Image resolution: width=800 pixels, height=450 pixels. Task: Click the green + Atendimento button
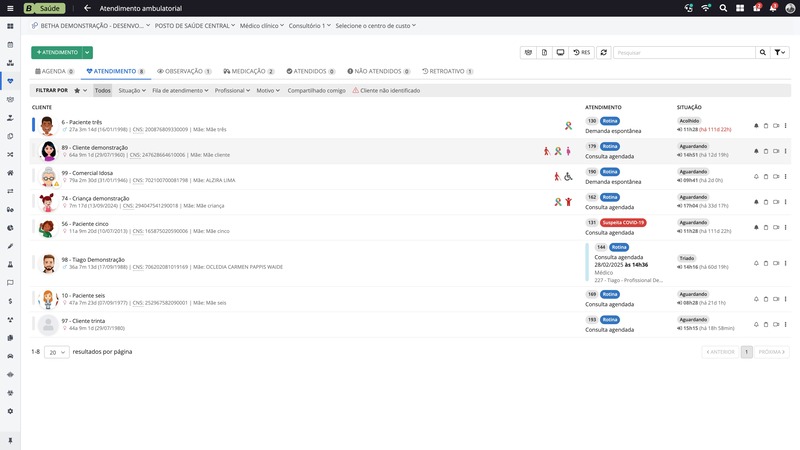click(56, 52)
